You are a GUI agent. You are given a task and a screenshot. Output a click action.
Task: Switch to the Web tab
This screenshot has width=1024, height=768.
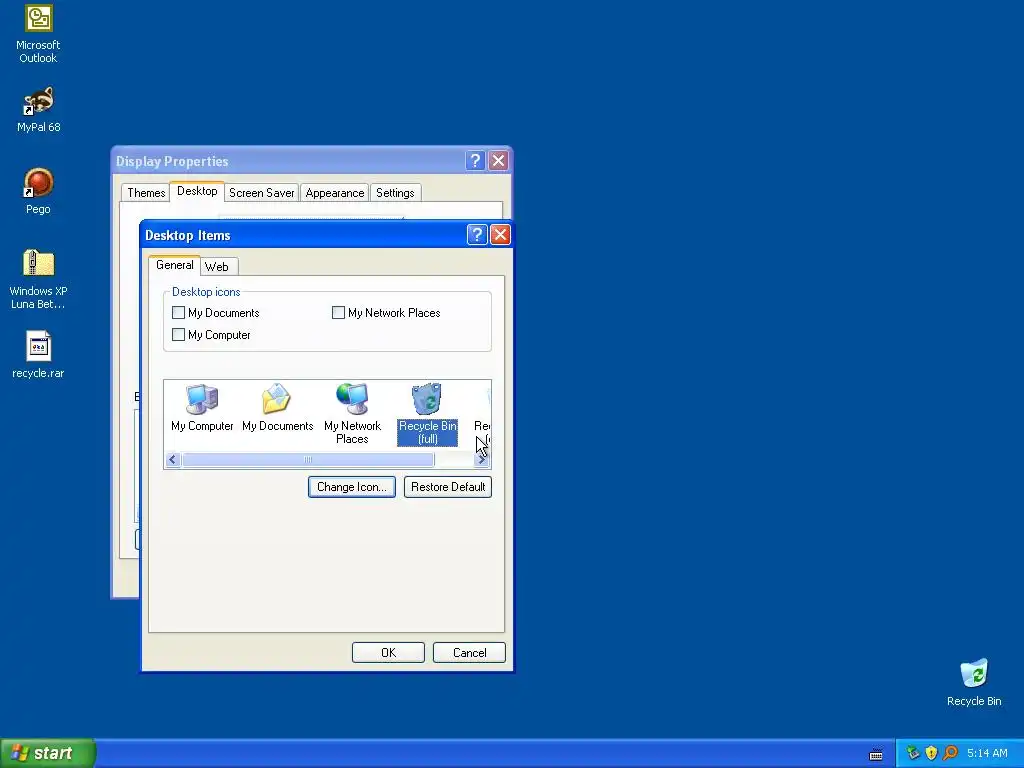[x=217, y=266]
